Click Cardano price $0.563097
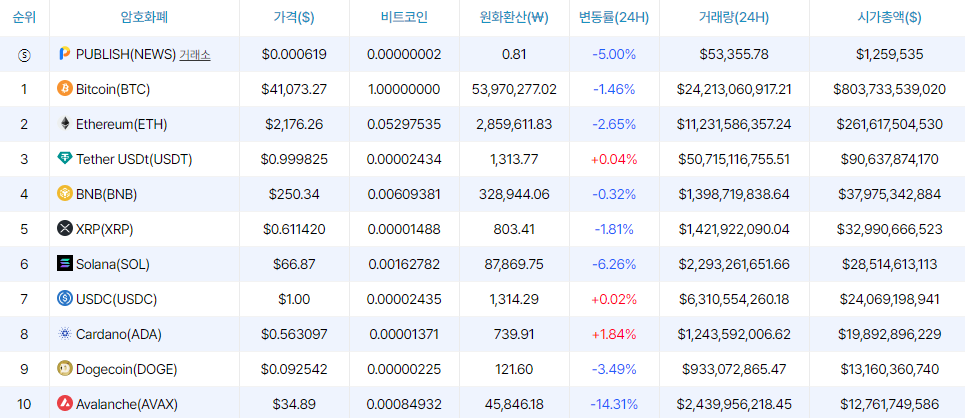The height and width of the screenshot is (418, 965). tap(294, 334)
